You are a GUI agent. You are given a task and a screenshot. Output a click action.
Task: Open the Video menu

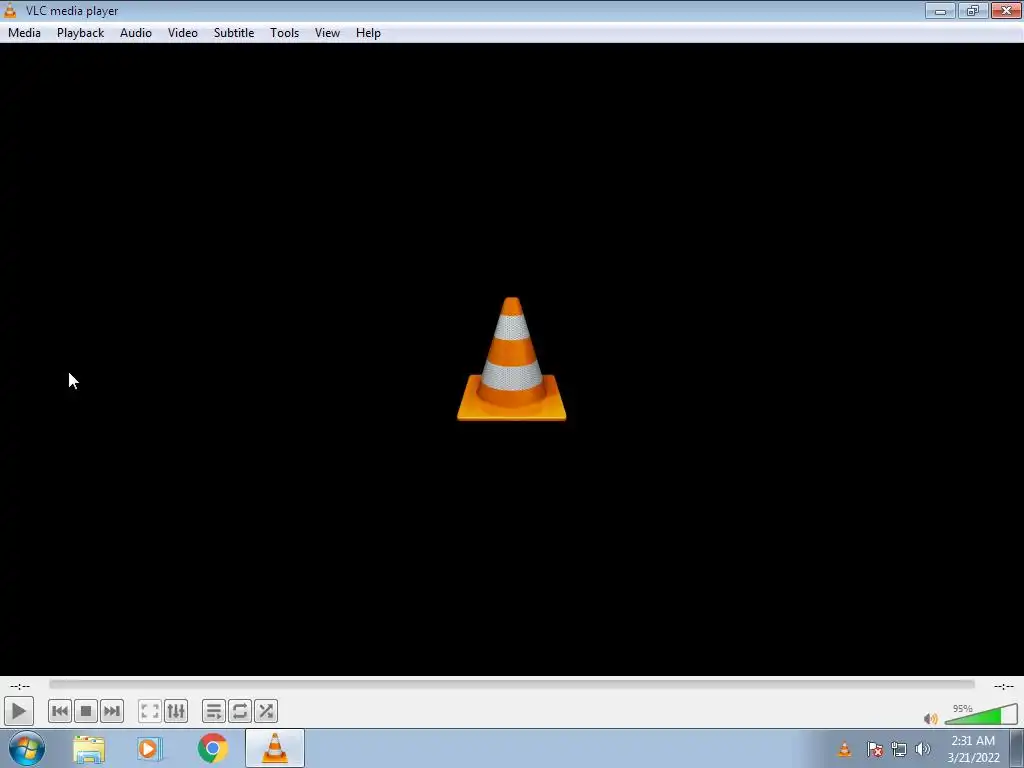coord(183,33)
